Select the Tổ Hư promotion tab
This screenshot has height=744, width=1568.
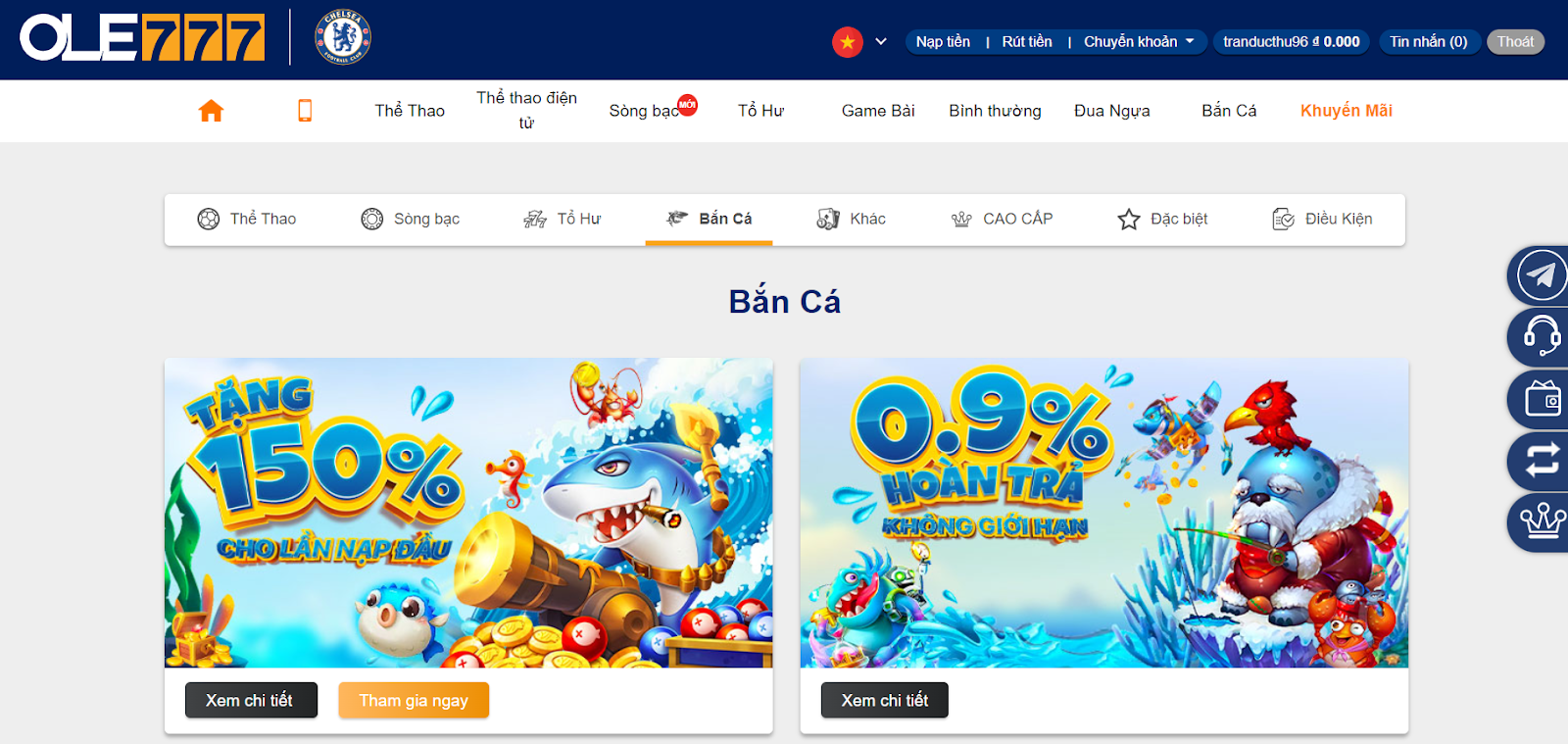(x=563, y=219)
